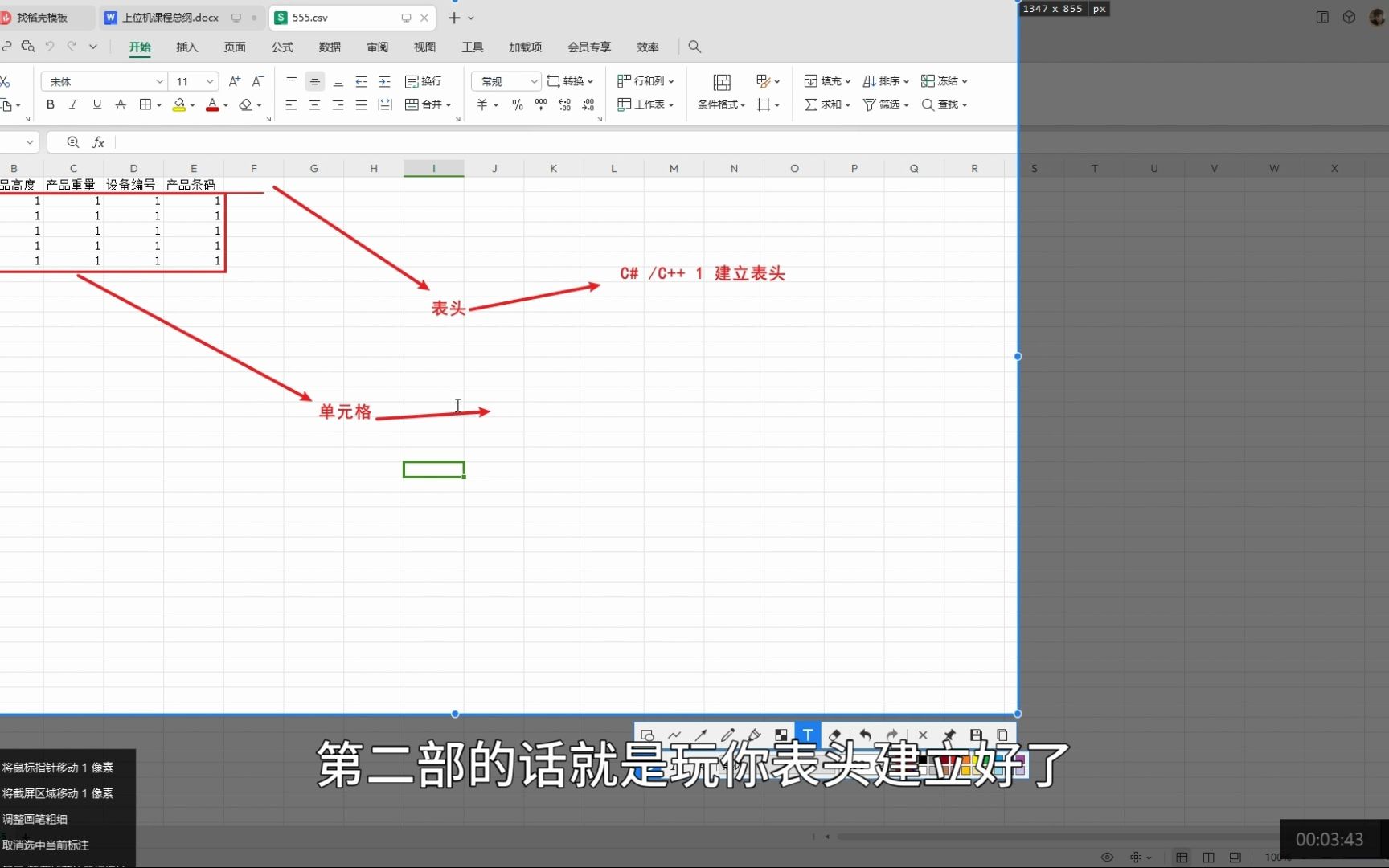Toggle bold formatting in the ribbon
Screen dimensions: 1389x868
pyautogui.click(x=50, y=104)
